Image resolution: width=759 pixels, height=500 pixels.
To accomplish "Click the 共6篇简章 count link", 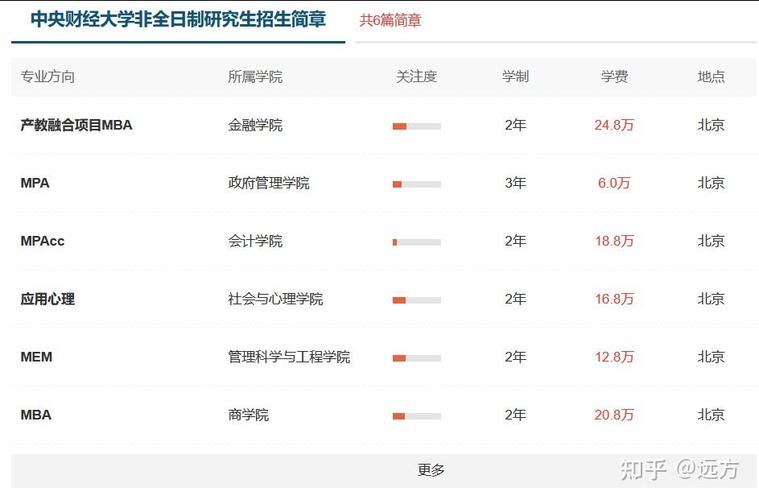I will tap(390, 20).
